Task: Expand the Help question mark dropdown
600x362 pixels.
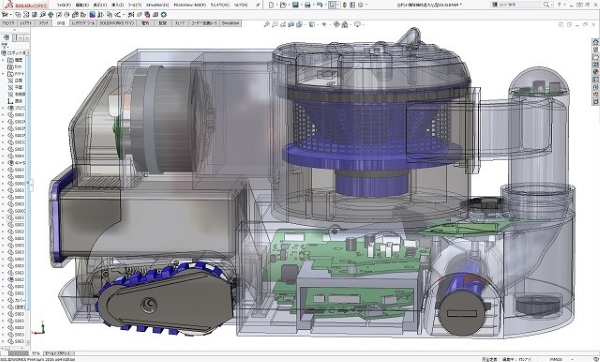Action: point(564,5)
